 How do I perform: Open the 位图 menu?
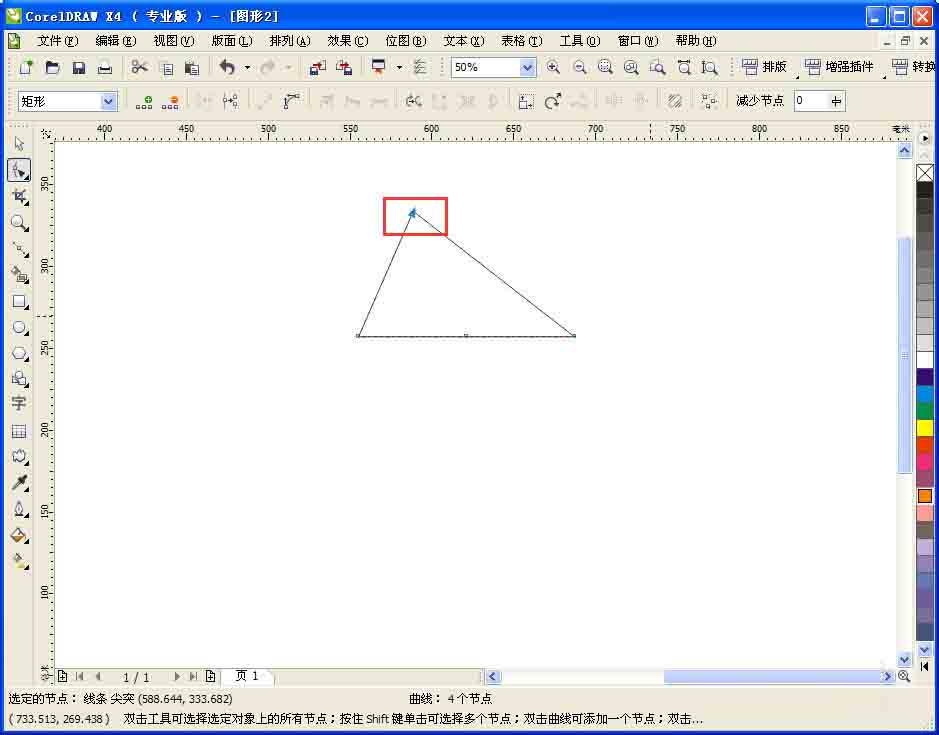(404, 41)
